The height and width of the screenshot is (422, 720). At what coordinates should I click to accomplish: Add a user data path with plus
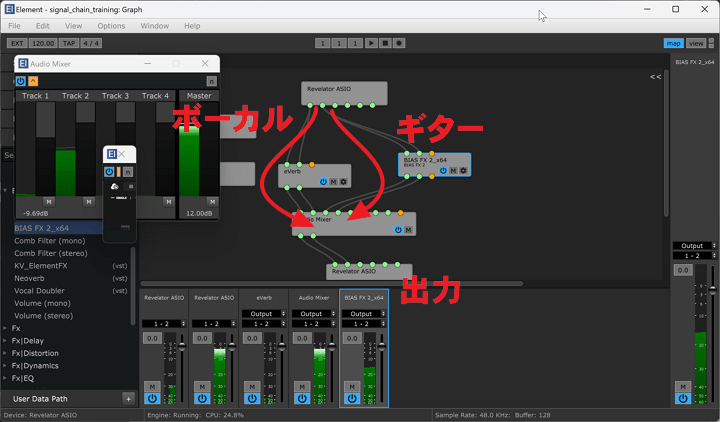click(x=129, y=399)
